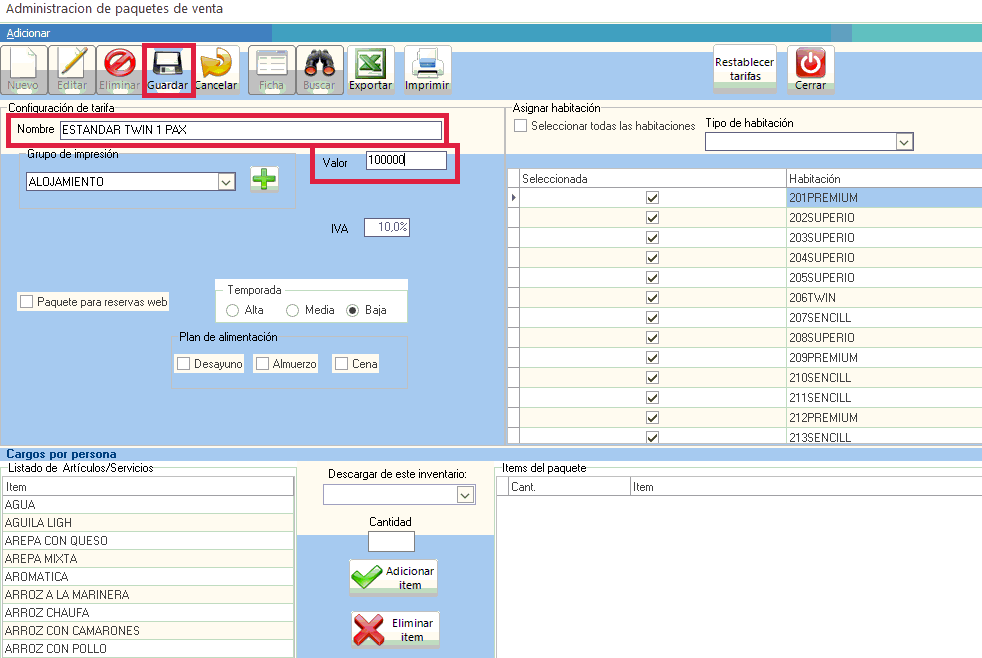982x658 pixels.
Task: Click the green plus add group icon
Action: pyautogui.click(x=264, y=179)
